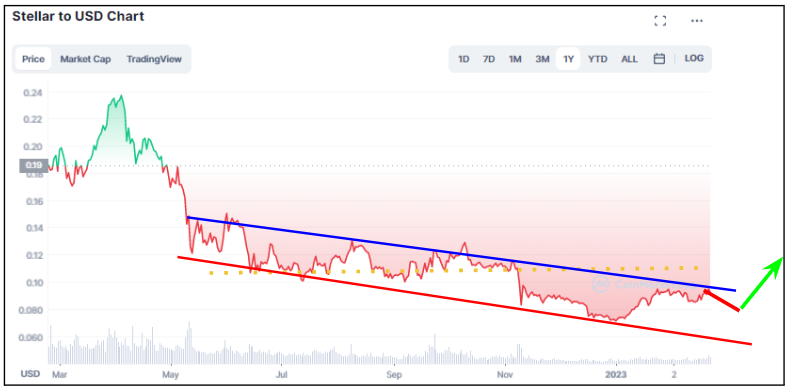Click the 0.22 y-axis price label
This screenshot has height=391, width=785.
pyautogui.click(x=33, y=119)
